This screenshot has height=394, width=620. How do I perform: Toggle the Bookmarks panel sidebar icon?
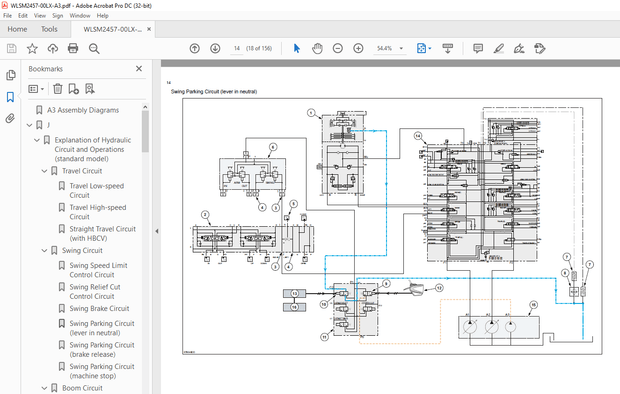[x=10, y=97]
